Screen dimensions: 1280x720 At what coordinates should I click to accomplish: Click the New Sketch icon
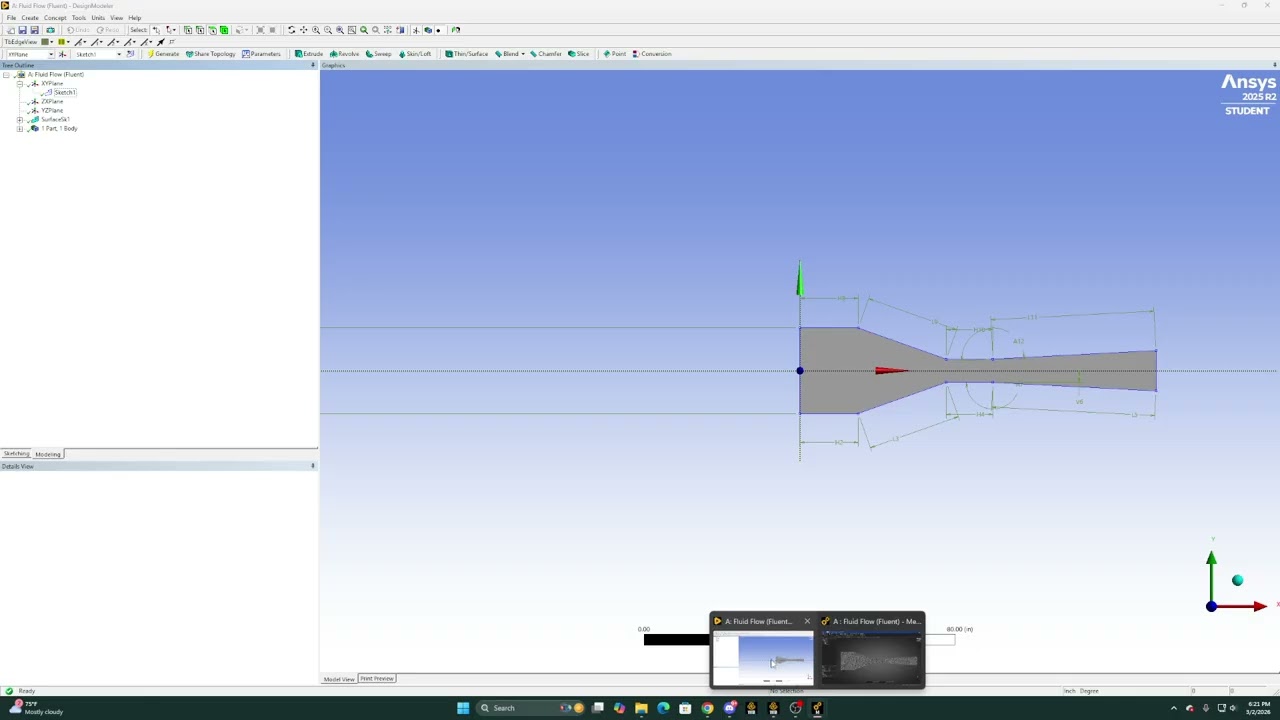click(130, 54)
